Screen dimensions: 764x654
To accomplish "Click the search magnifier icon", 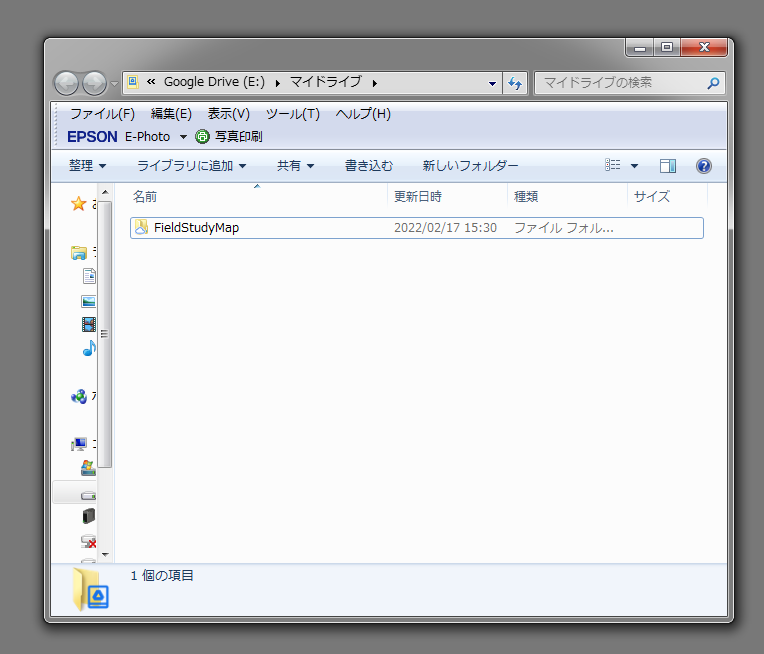I will pyautogui.click(x=713, y=83).
